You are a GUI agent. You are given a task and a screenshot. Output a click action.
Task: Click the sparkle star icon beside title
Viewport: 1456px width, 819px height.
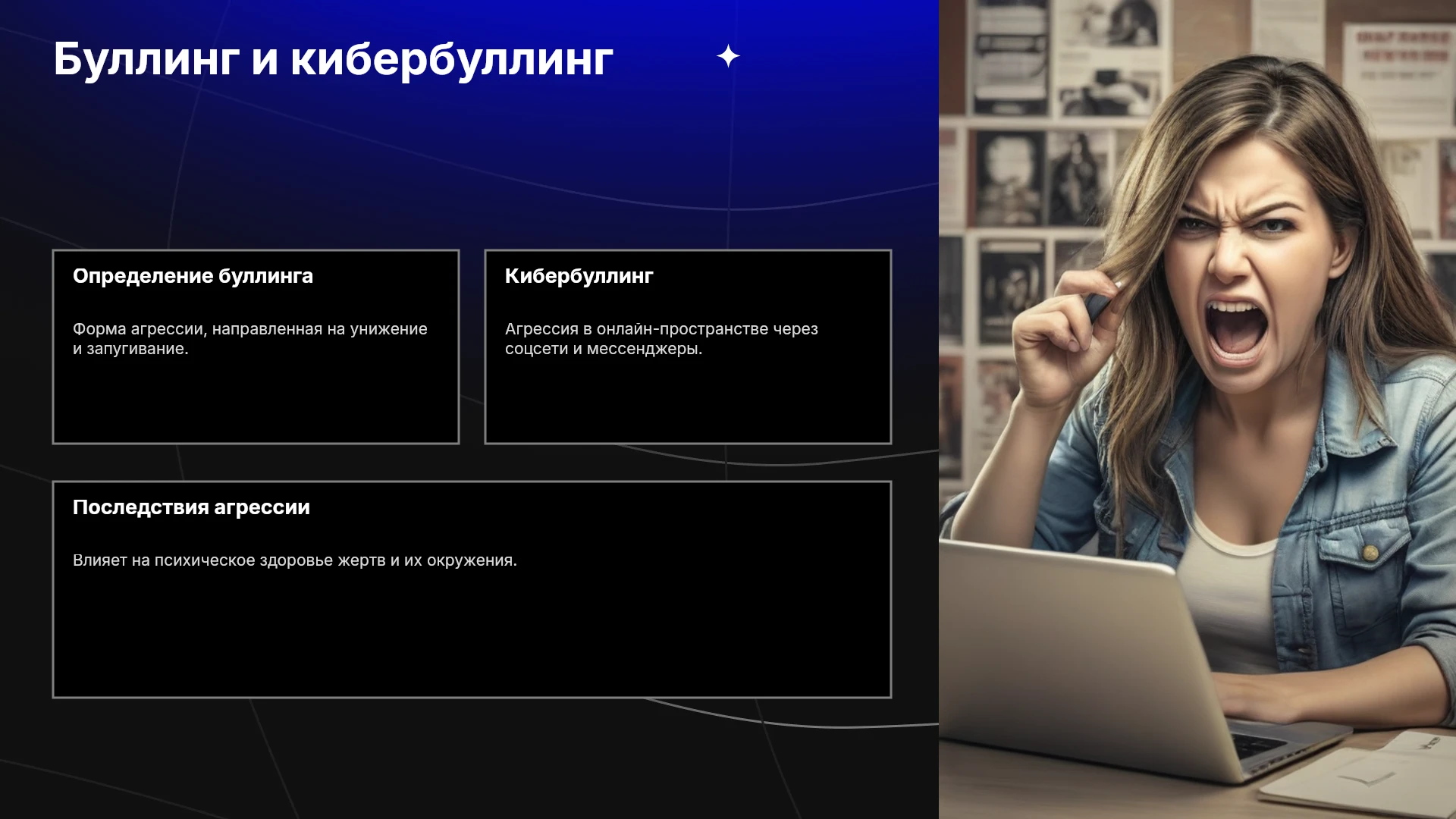[728, 56]
